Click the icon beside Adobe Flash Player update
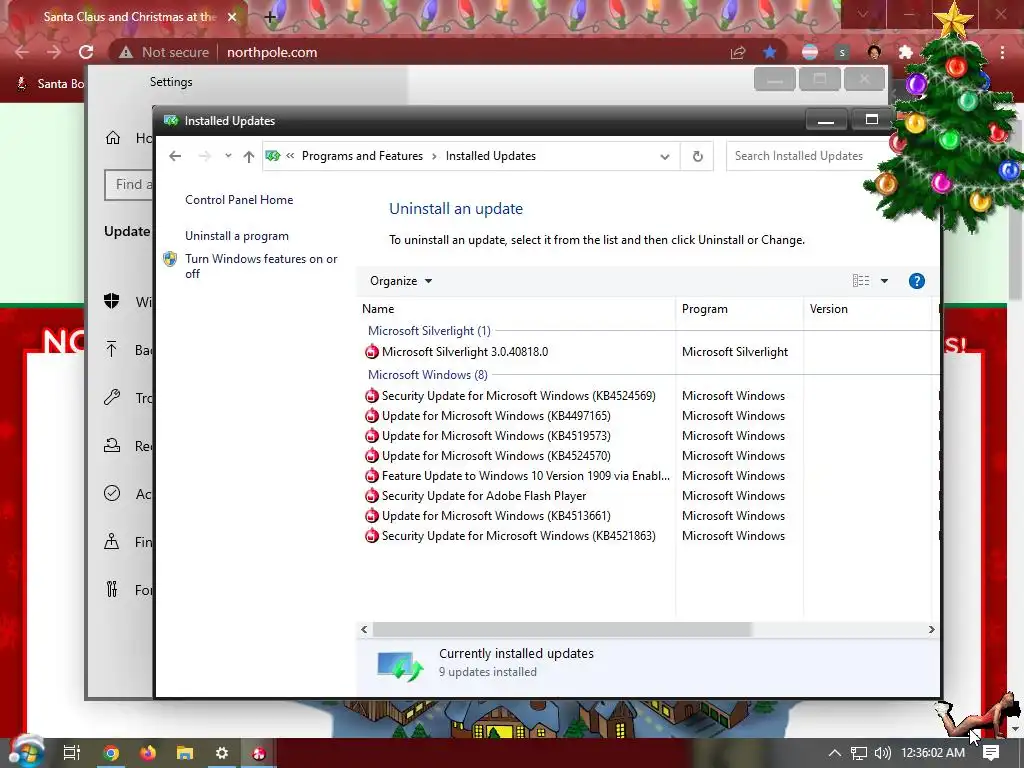 (x=372, y=496)
